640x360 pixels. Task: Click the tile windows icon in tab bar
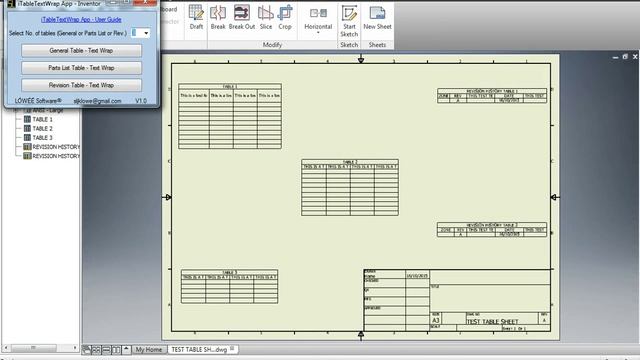pos(96,350)
